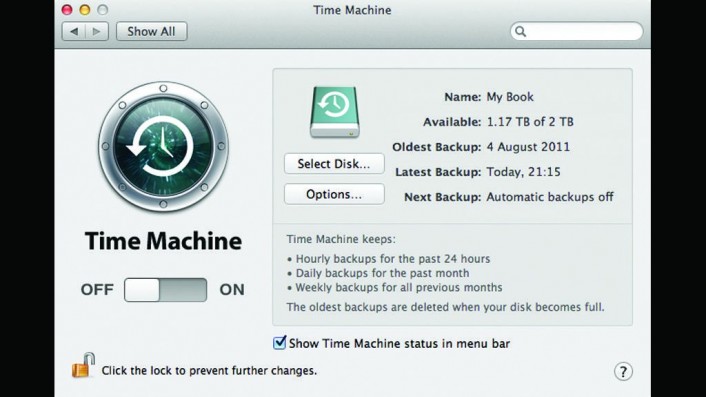Uncheck Show Time Machine status in menu bar

(x=279, y=343)
